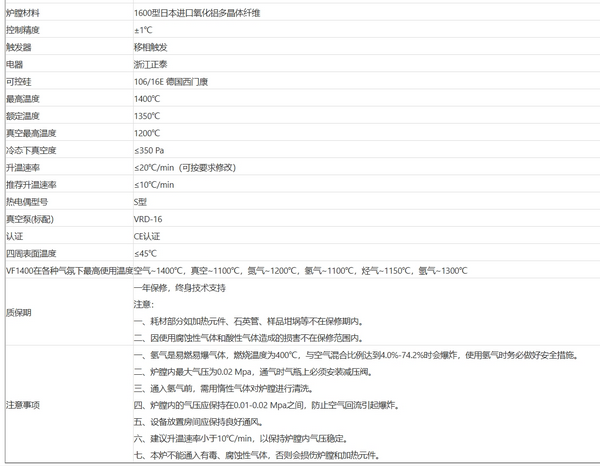Click the 耗材部分如加热元件 warranty note
This screenshot has height=466, width=600.
point(248,321)
